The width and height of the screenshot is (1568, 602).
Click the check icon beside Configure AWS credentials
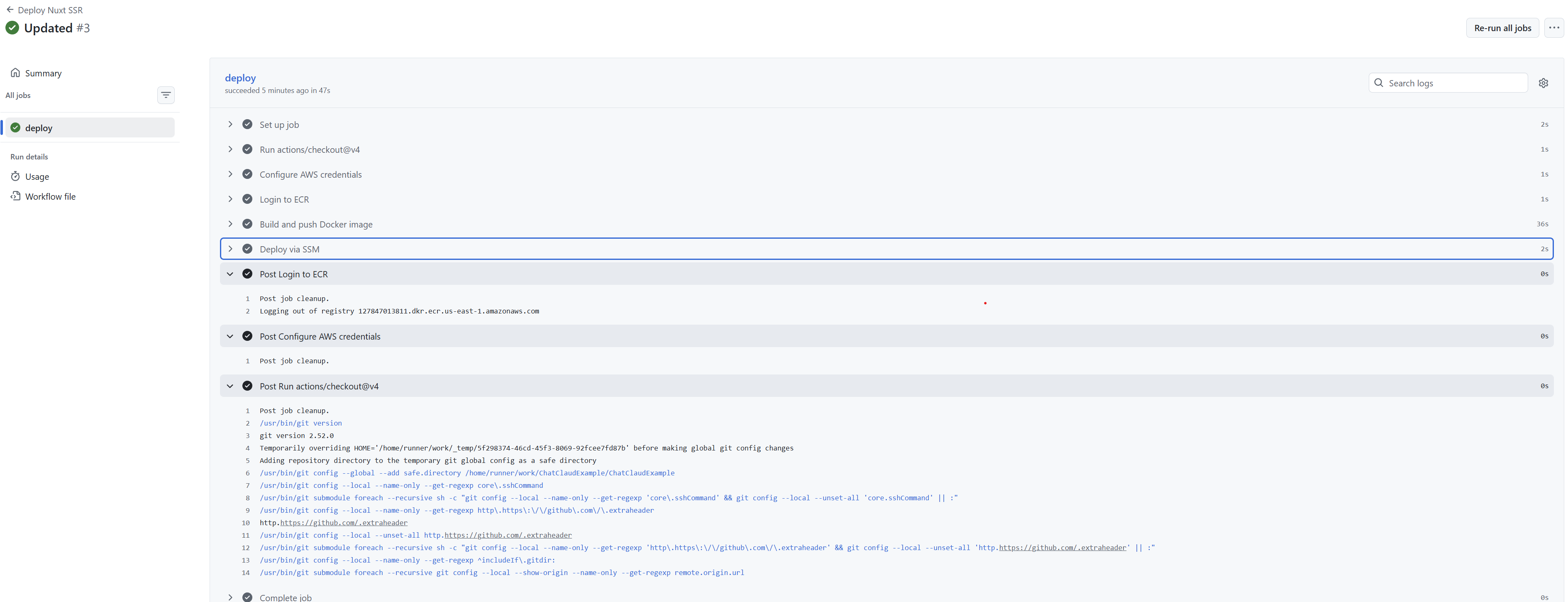pyautogui.click(x=247, y=174)
